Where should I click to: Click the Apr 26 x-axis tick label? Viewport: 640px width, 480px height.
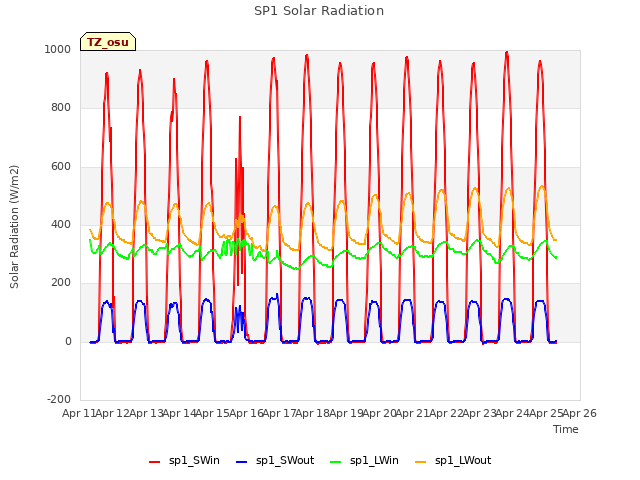(x=580, y=413)
